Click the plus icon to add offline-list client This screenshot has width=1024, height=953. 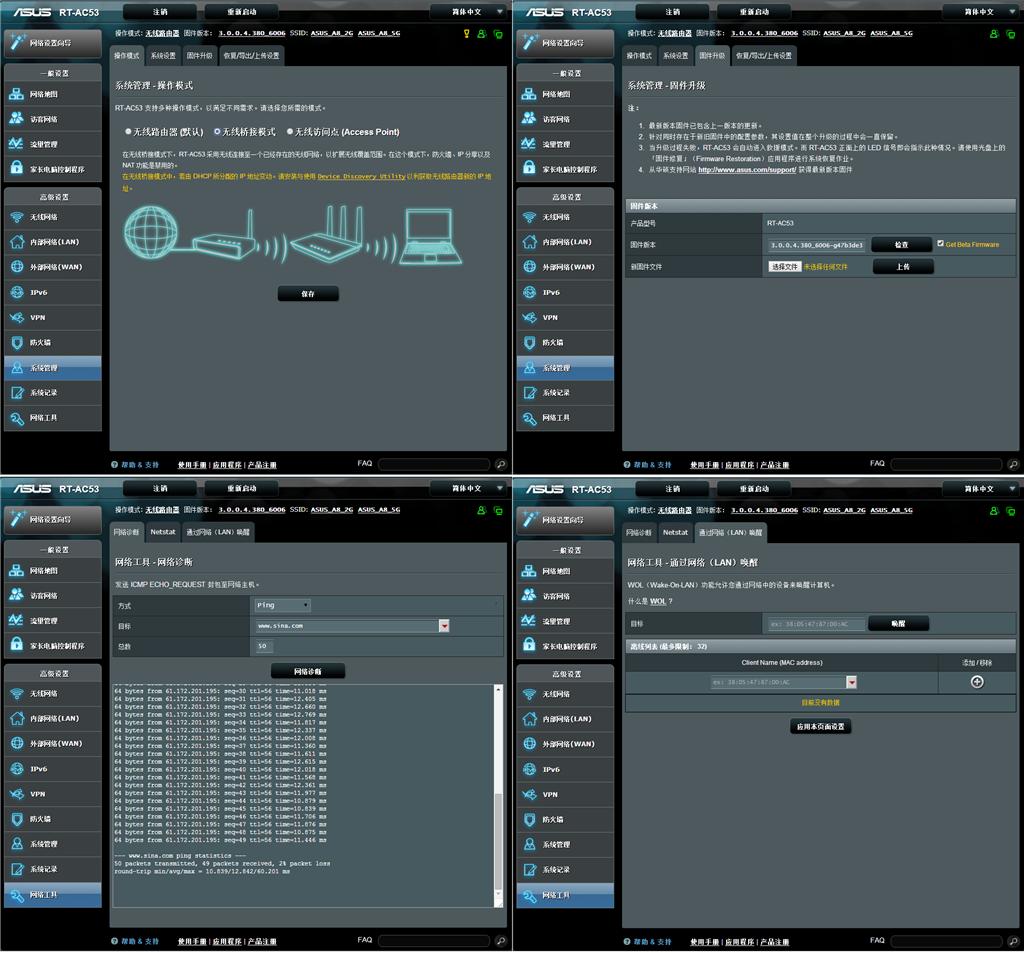[x=977, y=682]
